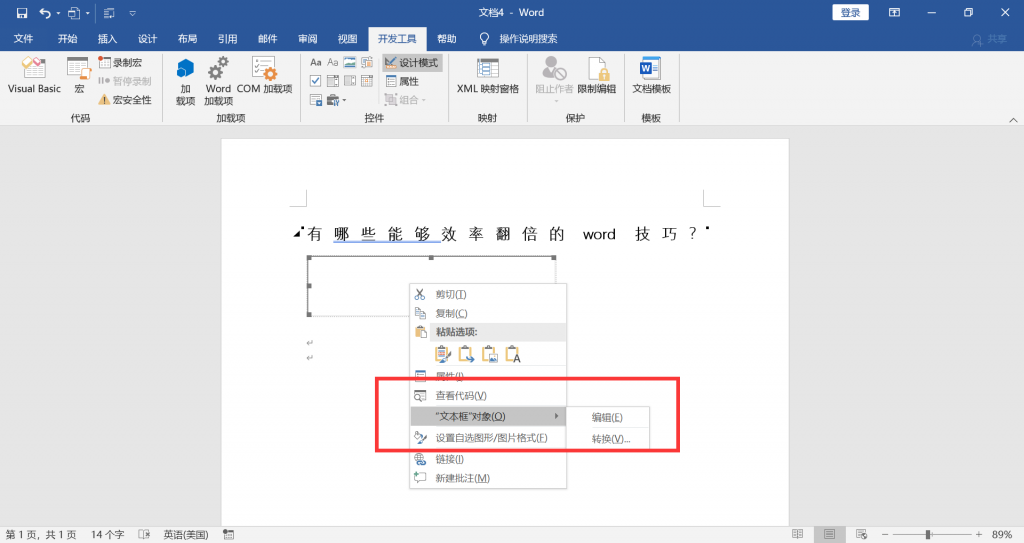
Task: Switch to print layout view
Action: click(829, 535)
